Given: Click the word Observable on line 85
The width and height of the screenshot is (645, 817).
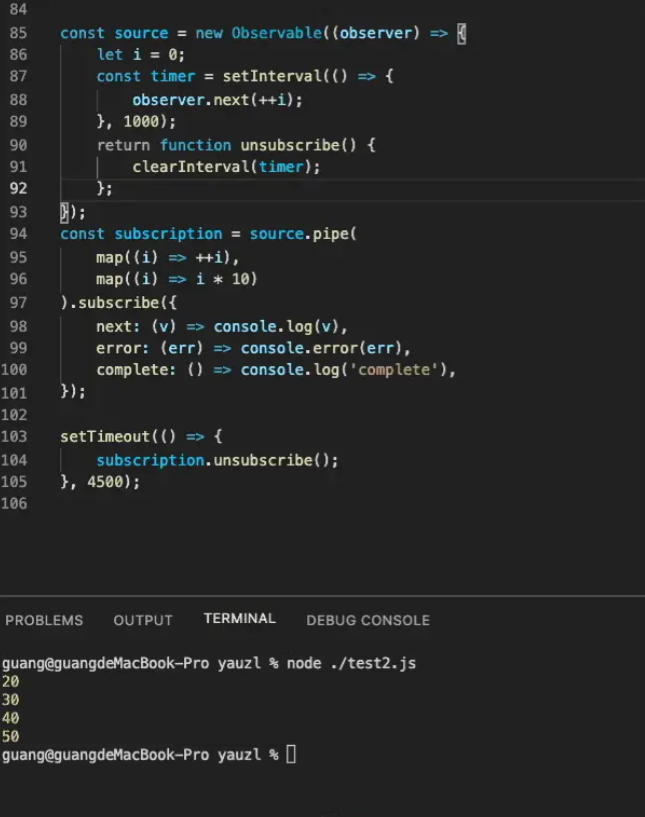Looking at the screenshot, I should pyautogui.click(x=277, y=33).
